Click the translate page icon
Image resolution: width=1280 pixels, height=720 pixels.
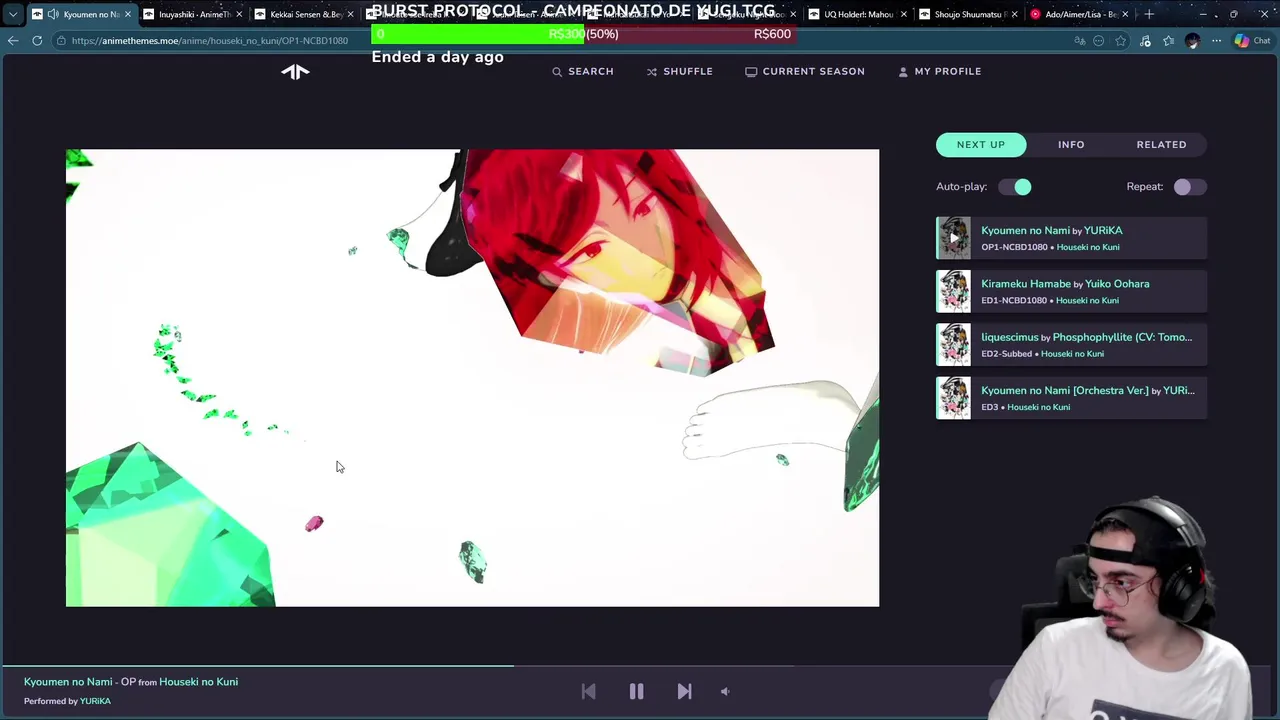tap(1079, 41)
